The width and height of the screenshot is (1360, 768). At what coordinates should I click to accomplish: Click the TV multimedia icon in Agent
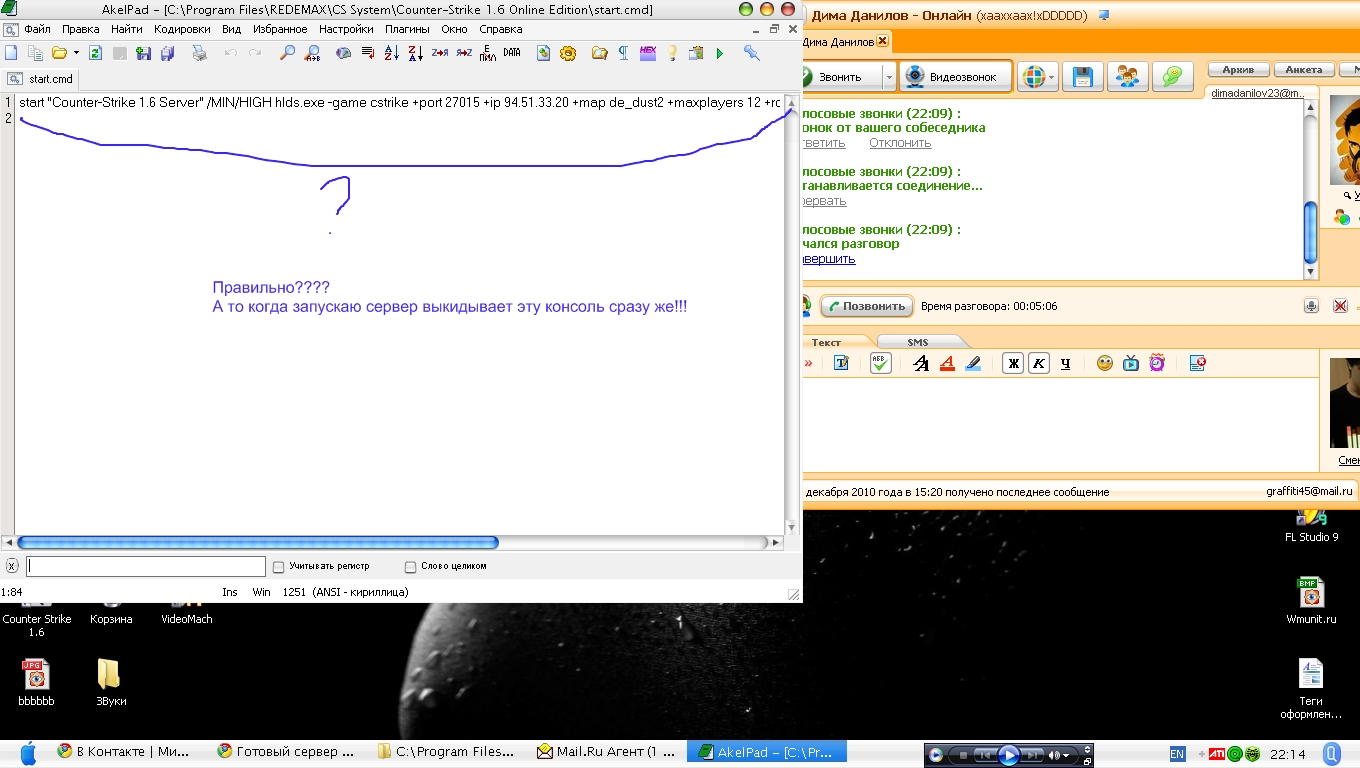pos(1130,364)
